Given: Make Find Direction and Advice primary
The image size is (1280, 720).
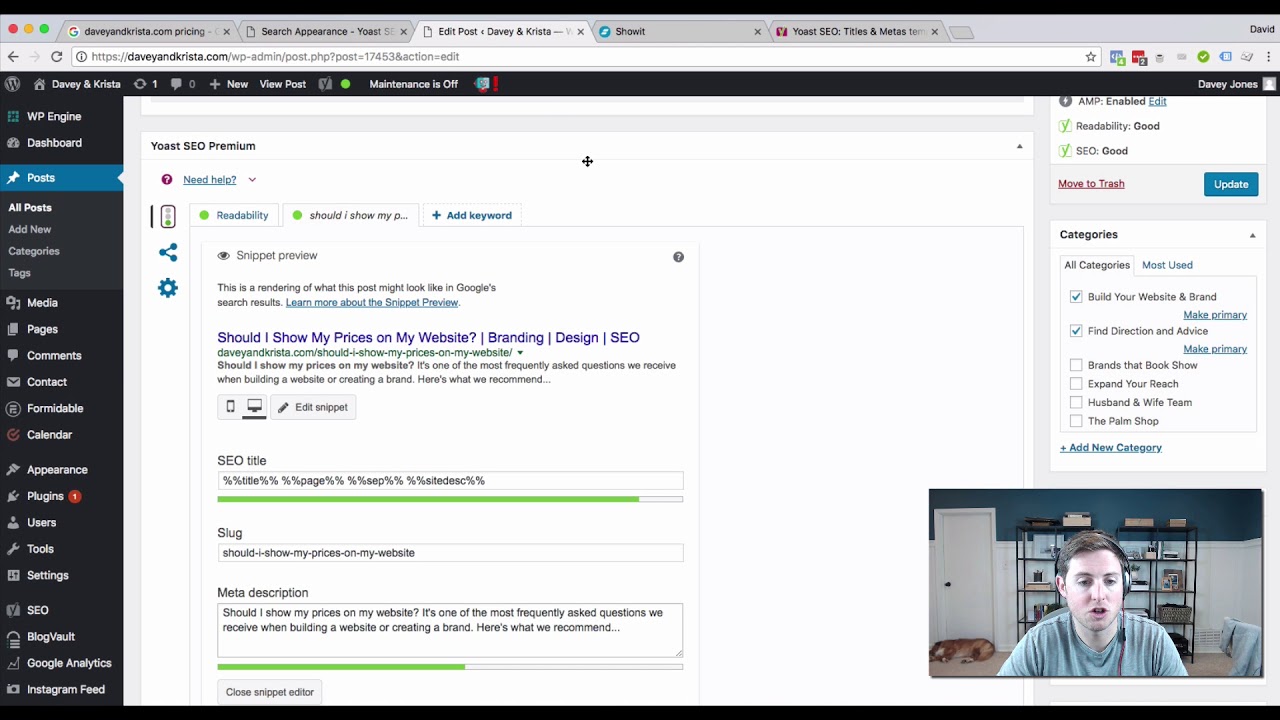Looking at the screenshot, I should click(1215, 349).
